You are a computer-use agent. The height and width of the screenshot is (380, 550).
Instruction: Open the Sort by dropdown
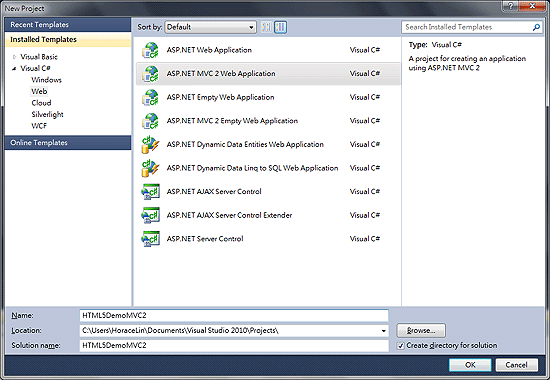point(210,27)
